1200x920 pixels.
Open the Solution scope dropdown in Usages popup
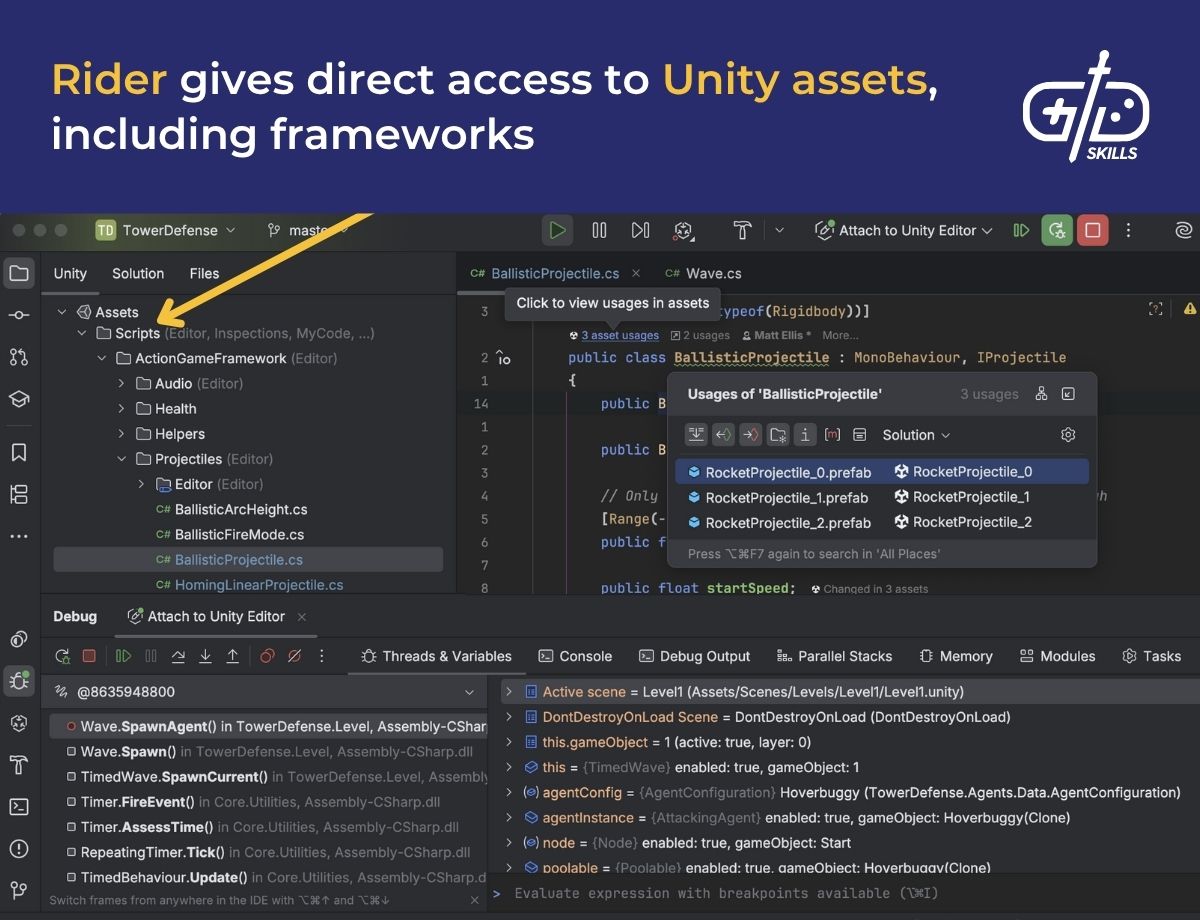click(915, 435)
